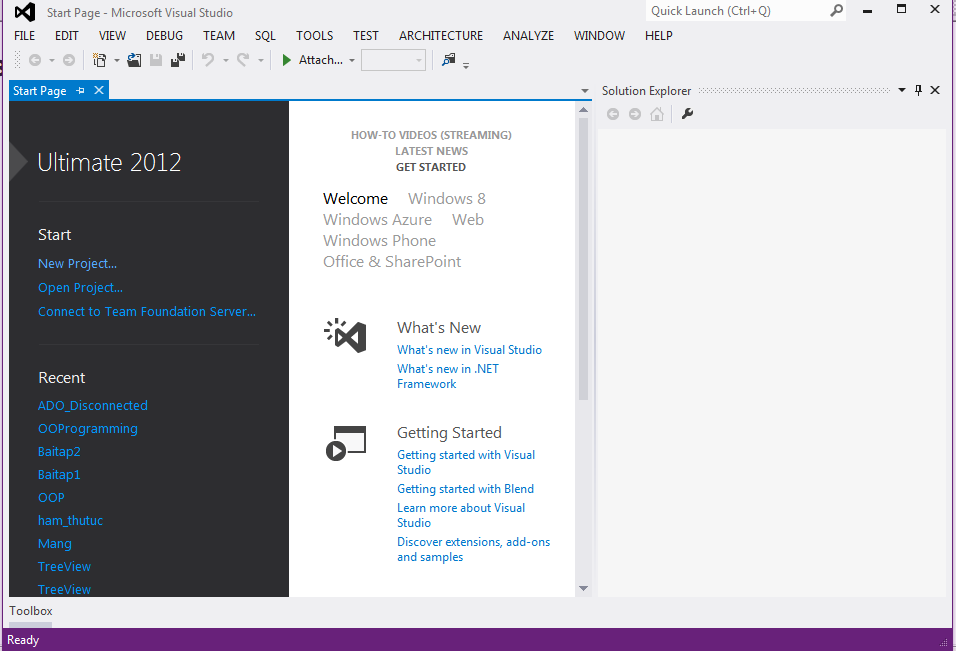Viewport: 956px width, 651px height.
Task: Click the Solution Explorer Forward icon
Action: [635, 114]
